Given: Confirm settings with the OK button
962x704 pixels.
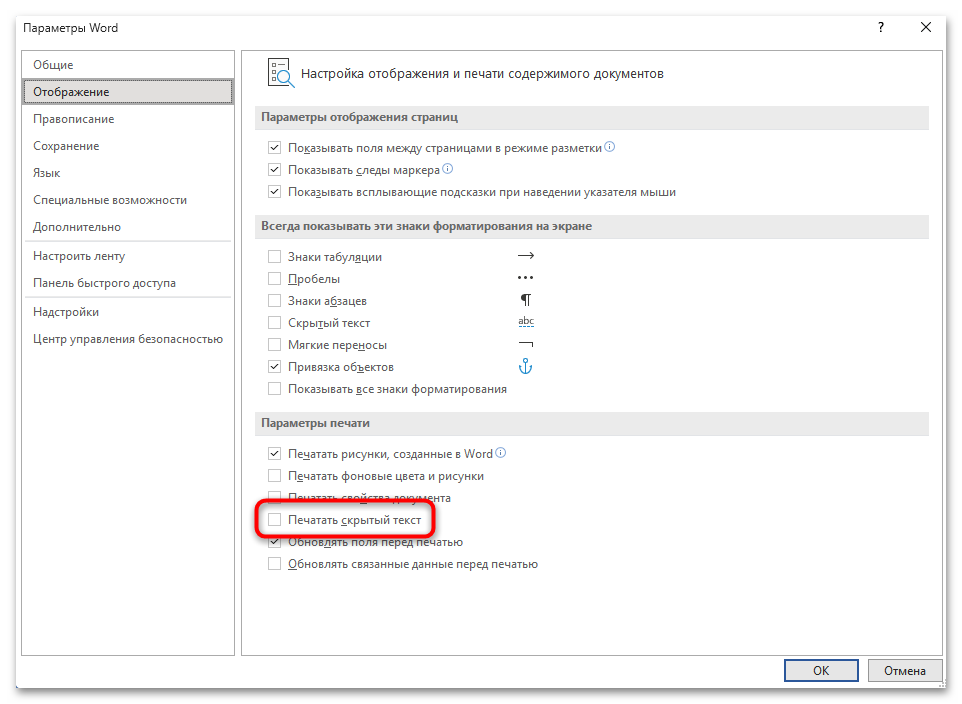Looking at the screenshot, I should tap(820, 671).
